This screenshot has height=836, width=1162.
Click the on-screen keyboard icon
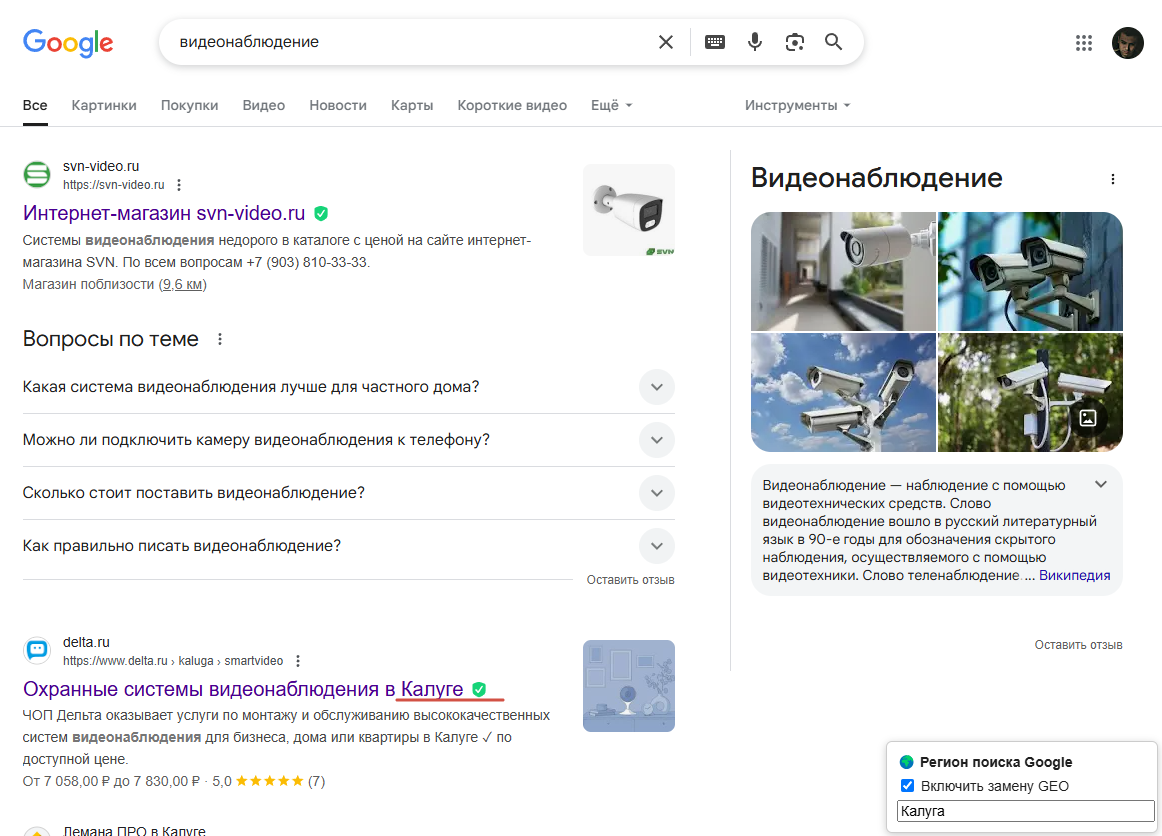(714, 42)
